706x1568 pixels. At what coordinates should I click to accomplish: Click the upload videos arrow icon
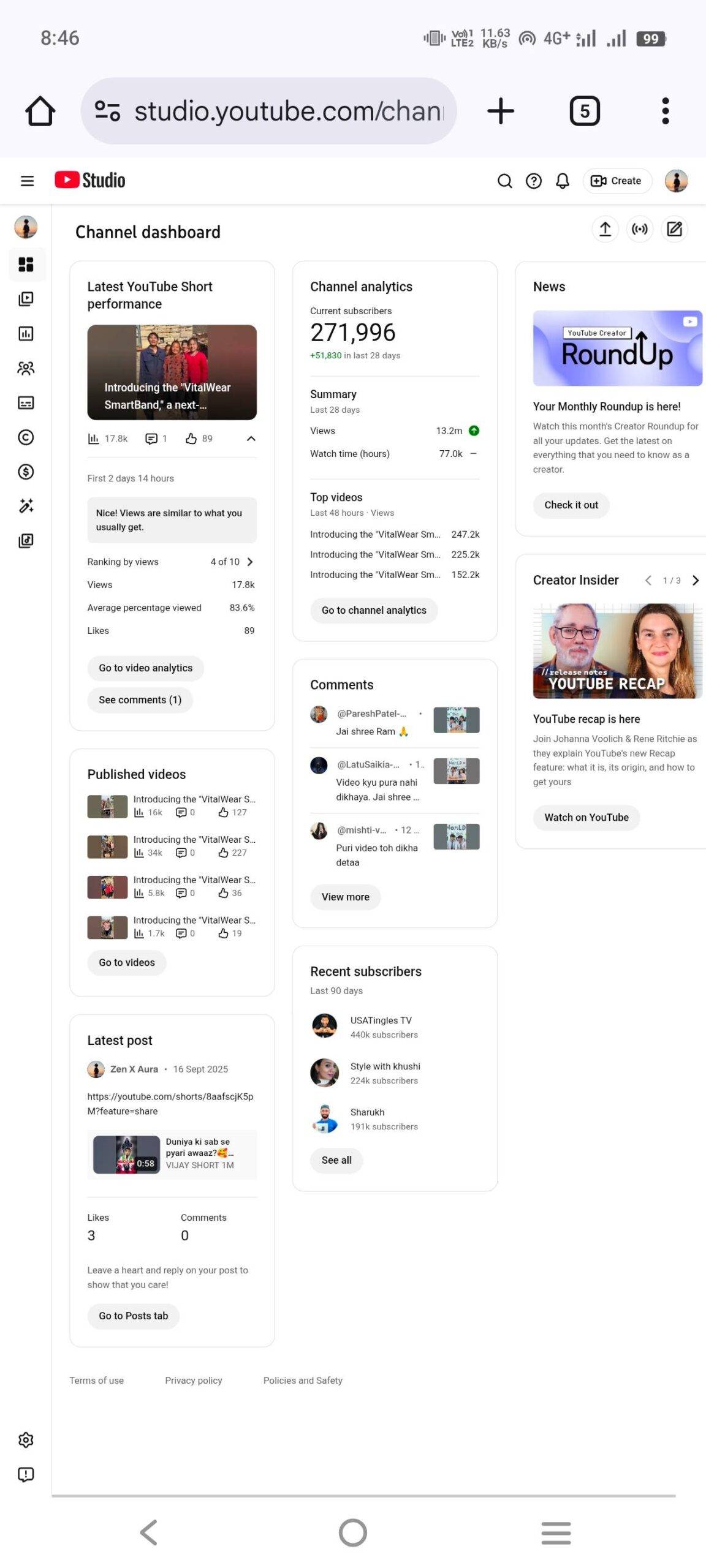[605, 229]
